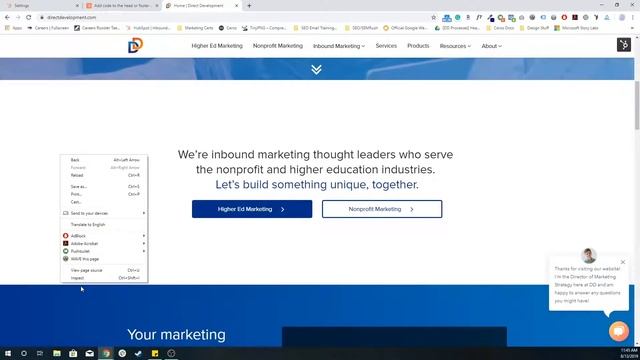Expand Send to your devices submenu
640x360 pixels.
pyautogui.click(x=104, y=213)
